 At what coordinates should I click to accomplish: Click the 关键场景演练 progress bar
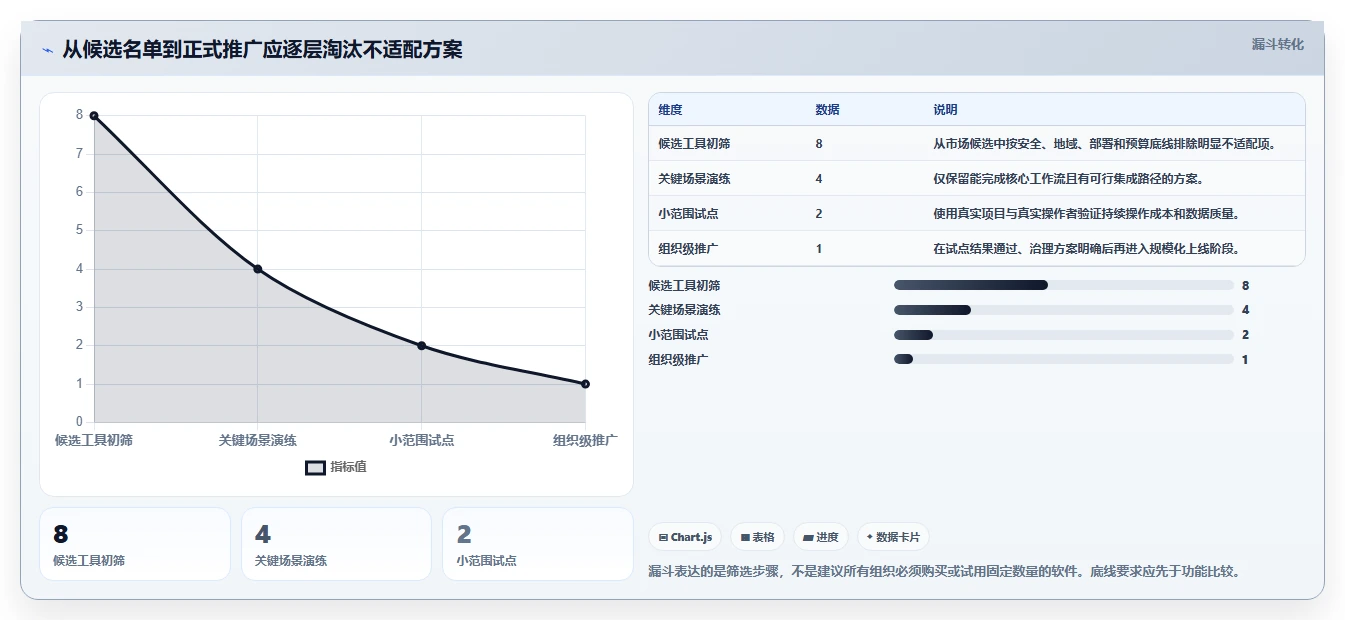pos(1064,310)
